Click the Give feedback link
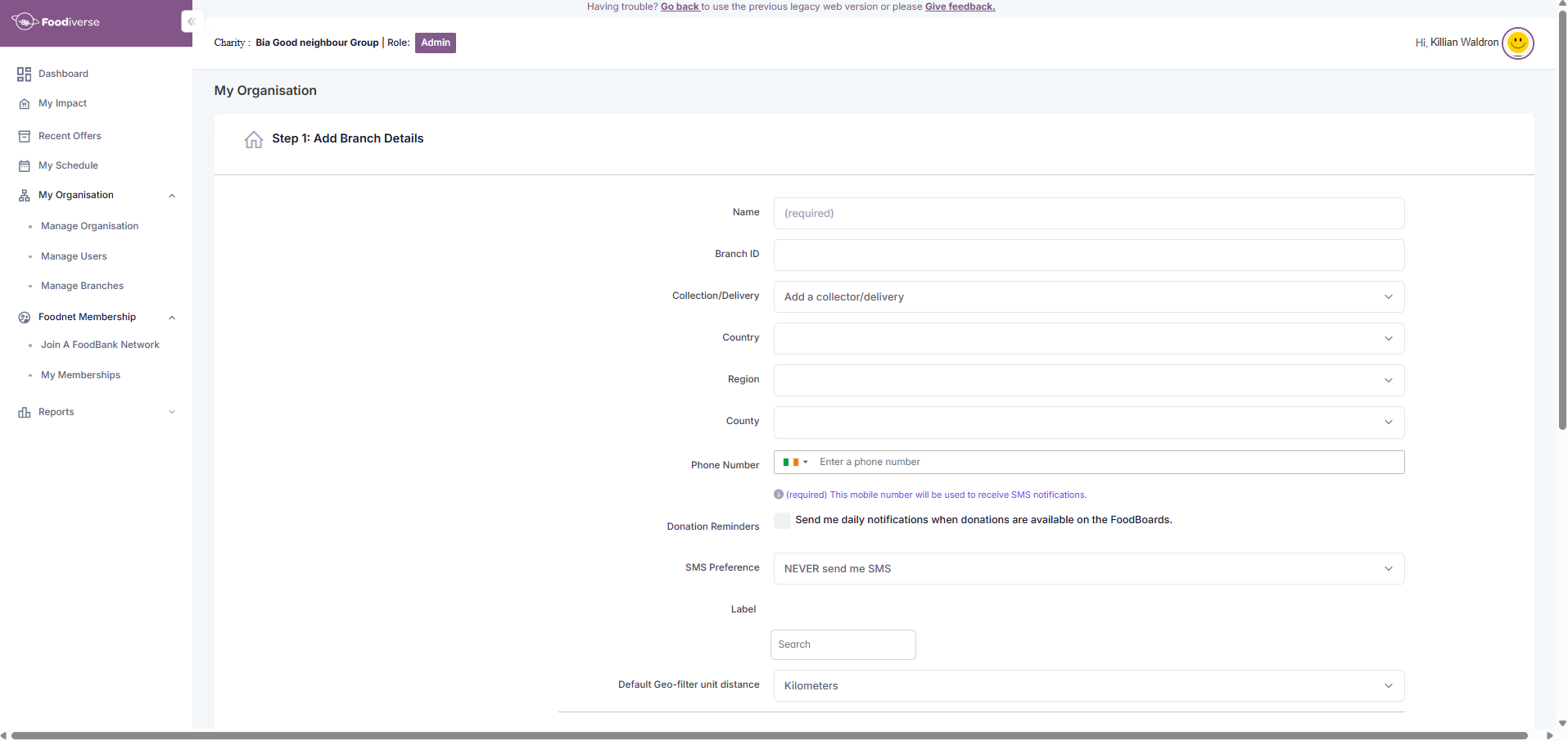The height and width of the screenshot is (741, 1568). coord(960,7)
